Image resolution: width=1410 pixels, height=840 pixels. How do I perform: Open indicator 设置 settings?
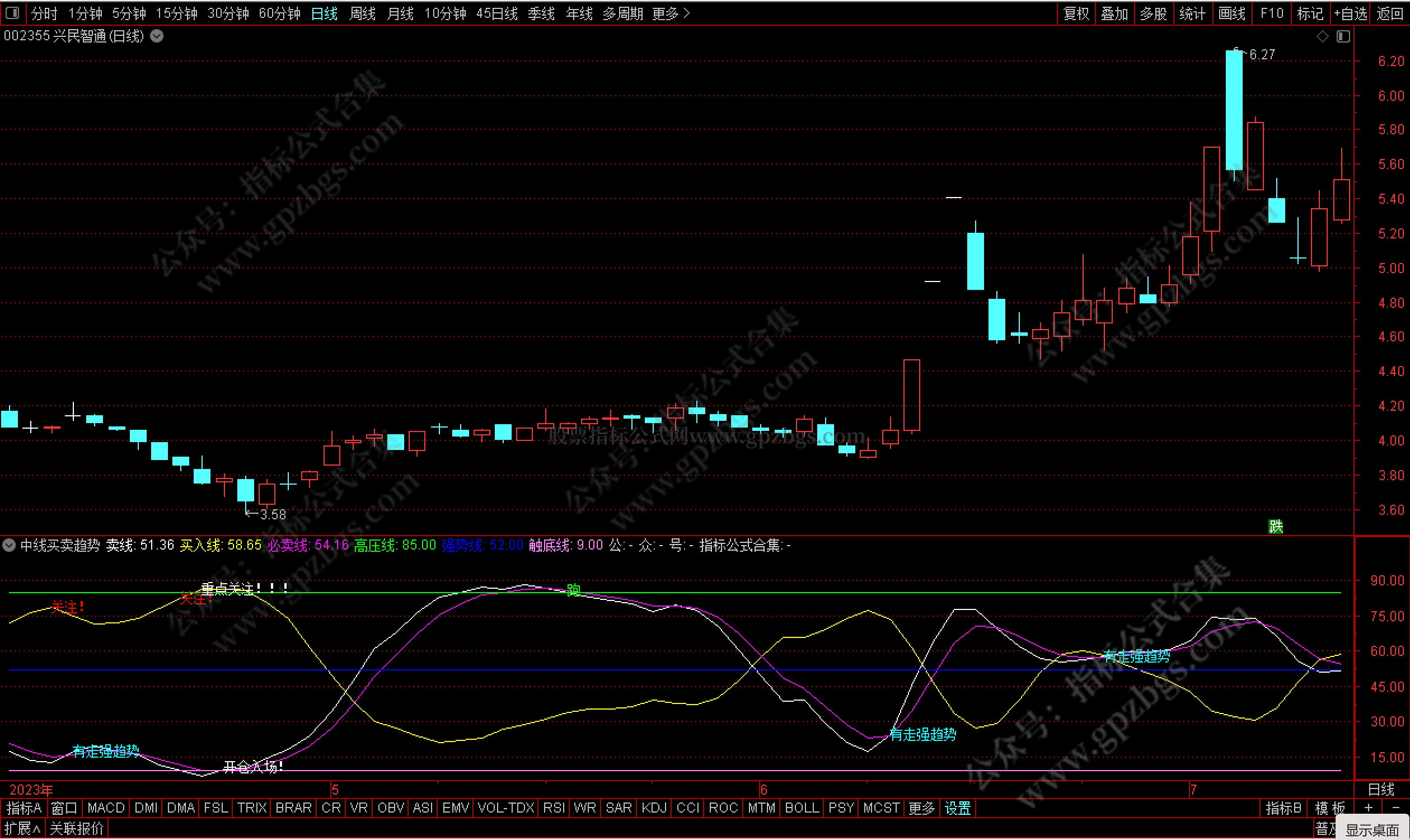[958, 808]
